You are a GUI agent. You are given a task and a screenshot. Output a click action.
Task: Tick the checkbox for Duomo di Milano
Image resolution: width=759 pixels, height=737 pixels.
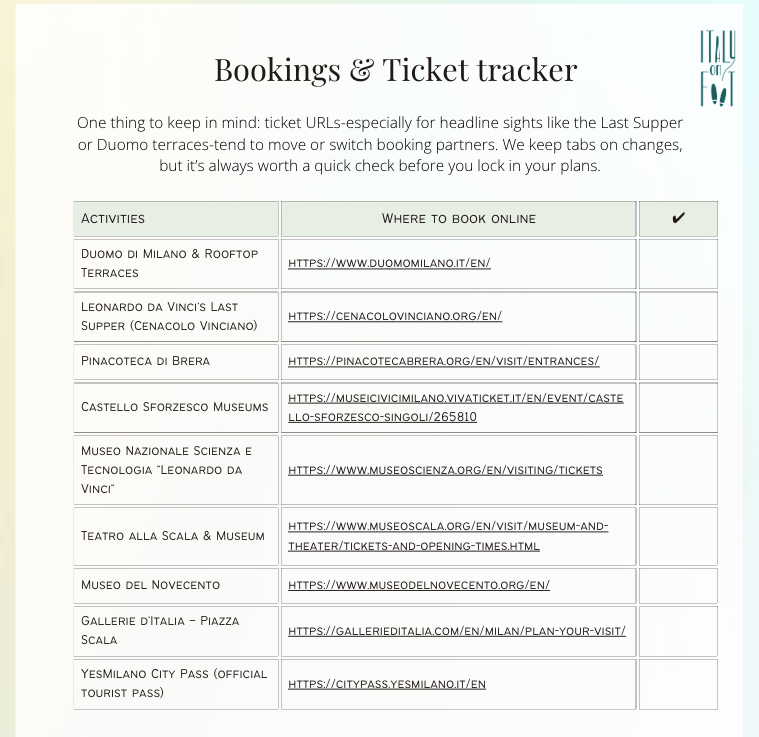678,264
